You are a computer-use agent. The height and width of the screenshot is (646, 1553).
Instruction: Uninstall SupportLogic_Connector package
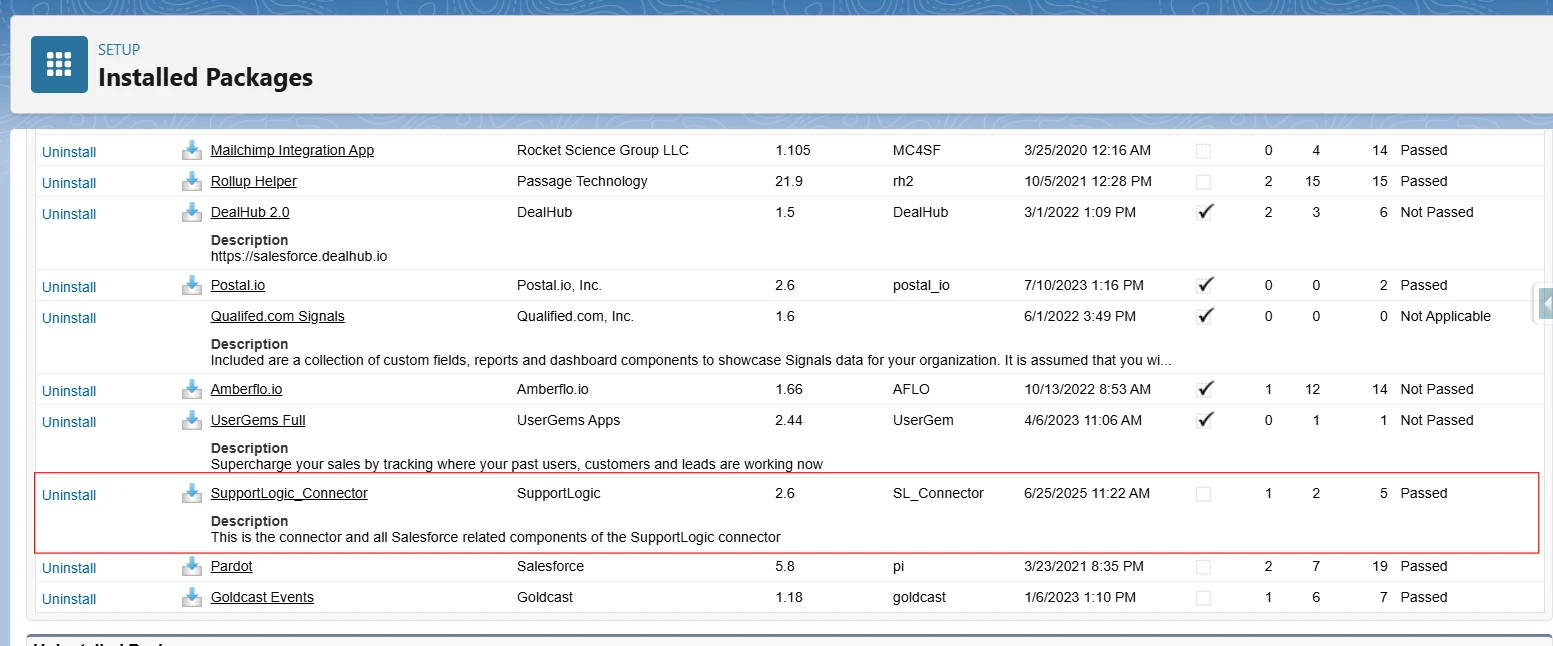[x=69, y=495]
